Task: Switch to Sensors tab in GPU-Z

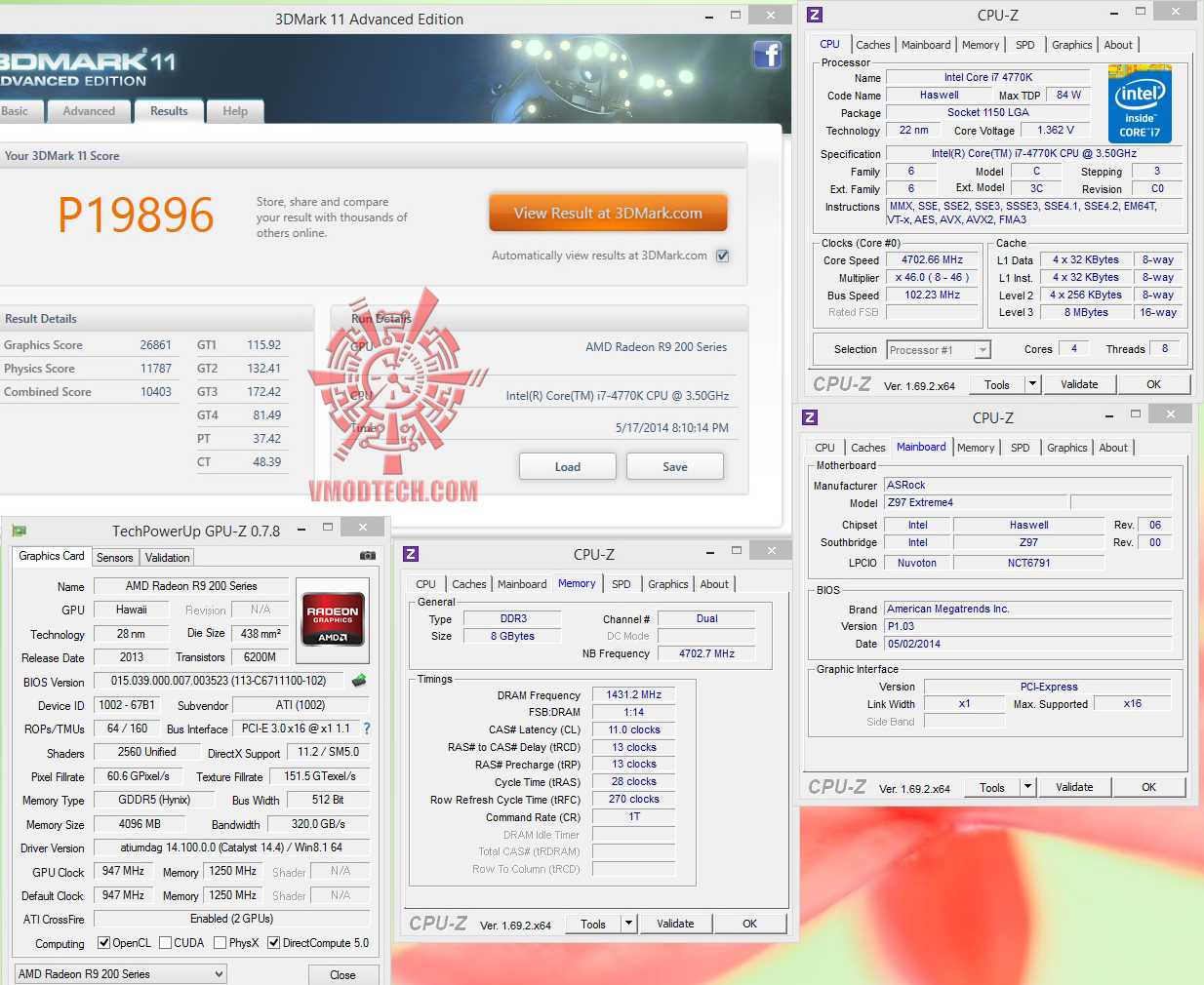Action: tap(115, 558)
